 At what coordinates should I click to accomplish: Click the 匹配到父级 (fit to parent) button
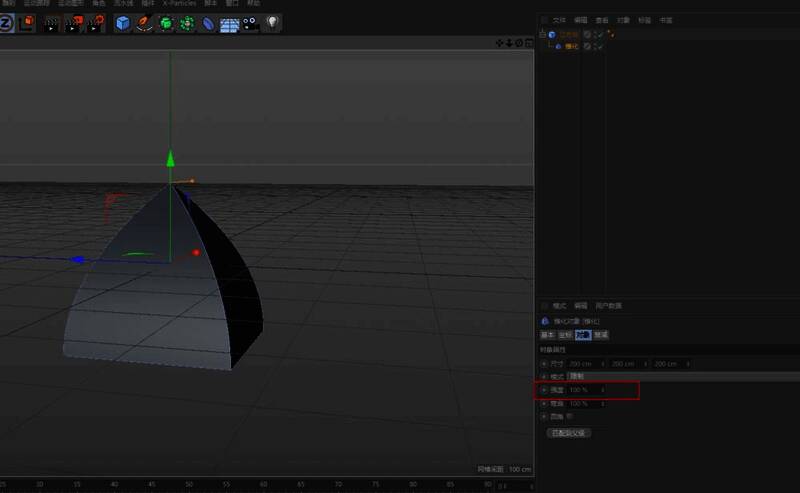pos(569,433)
